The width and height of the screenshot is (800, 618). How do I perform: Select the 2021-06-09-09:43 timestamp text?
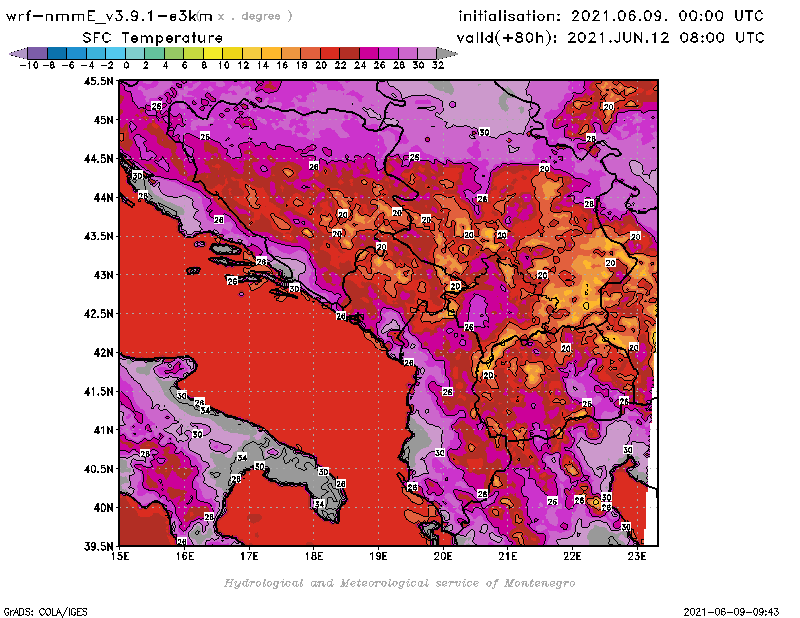[x=731, y=611]
